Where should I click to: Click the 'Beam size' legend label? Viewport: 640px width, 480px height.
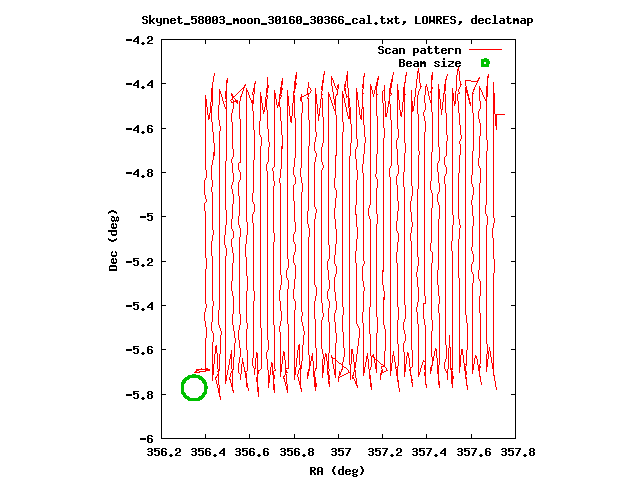point(430,63)
